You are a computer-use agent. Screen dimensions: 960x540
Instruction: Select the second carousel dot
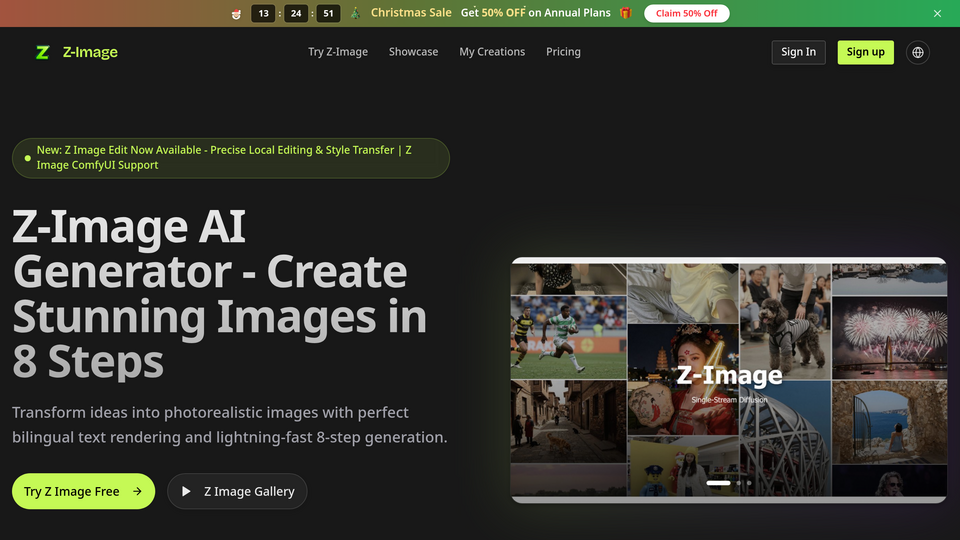[x=738, y=483]
